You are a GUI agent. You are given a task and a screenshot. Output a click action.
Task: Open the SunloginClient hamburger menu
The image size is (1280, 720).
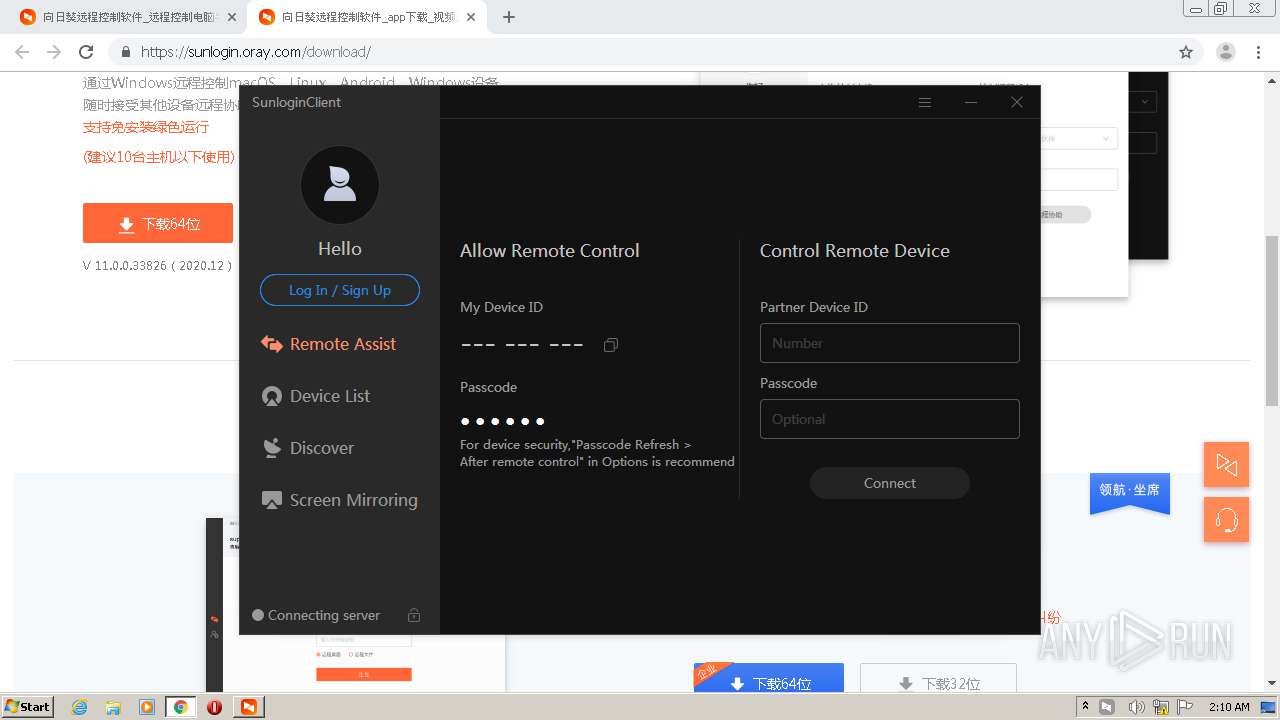(x=925, y=102)
